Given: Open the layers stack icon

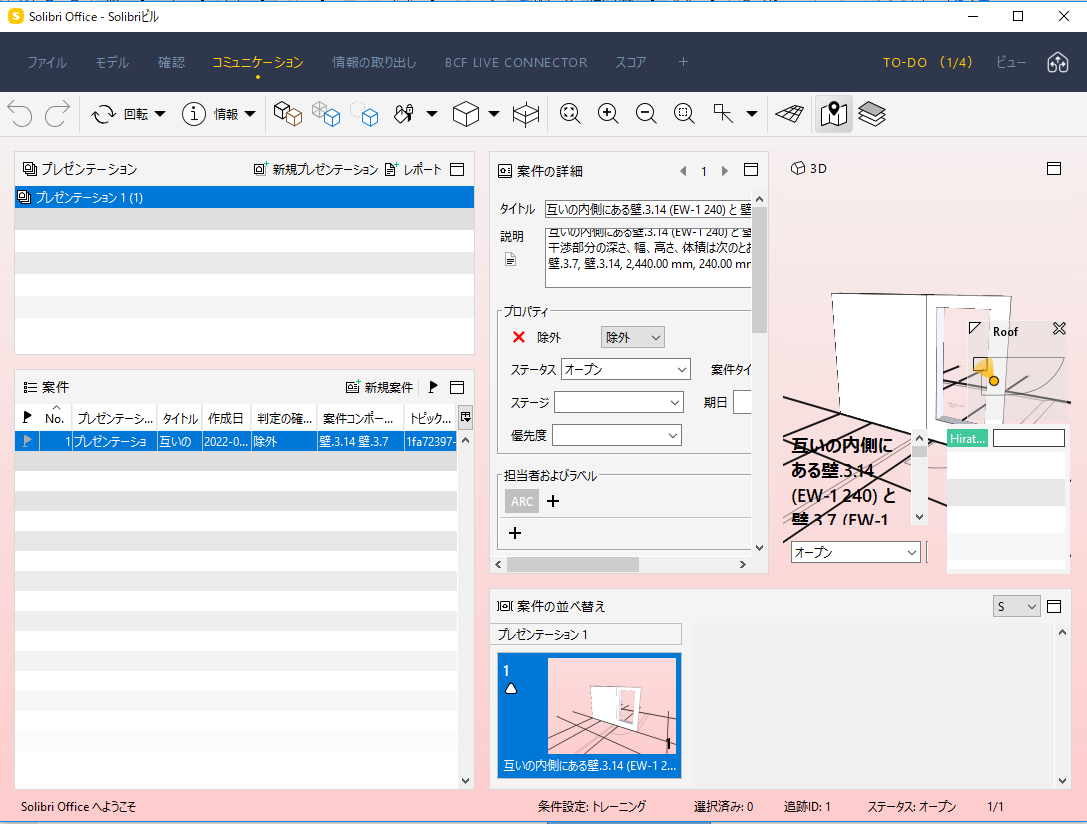Looking at the screenshot, I should coord(871,114).
